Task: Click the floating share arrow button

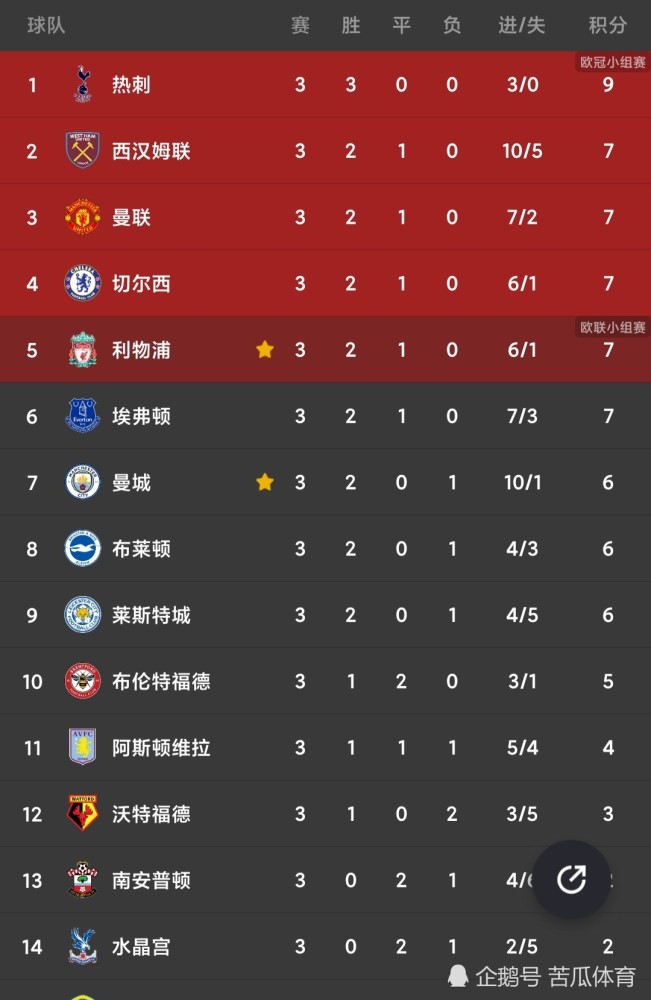Action: (x=571, y=879)
